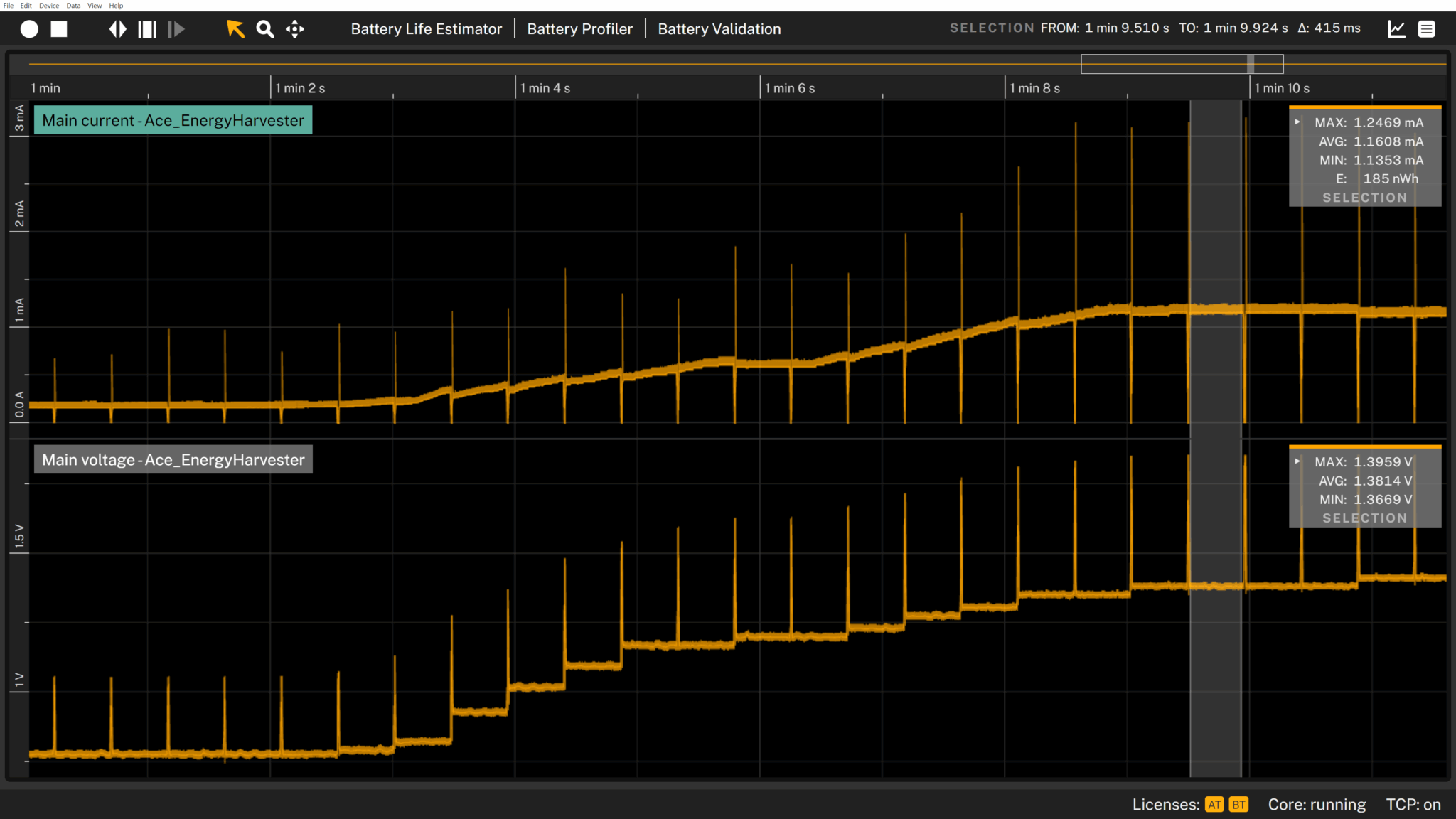This screenshot has height=819, width=1456.
Task: Click the Main voltage channel label
Action: [173, 460]
